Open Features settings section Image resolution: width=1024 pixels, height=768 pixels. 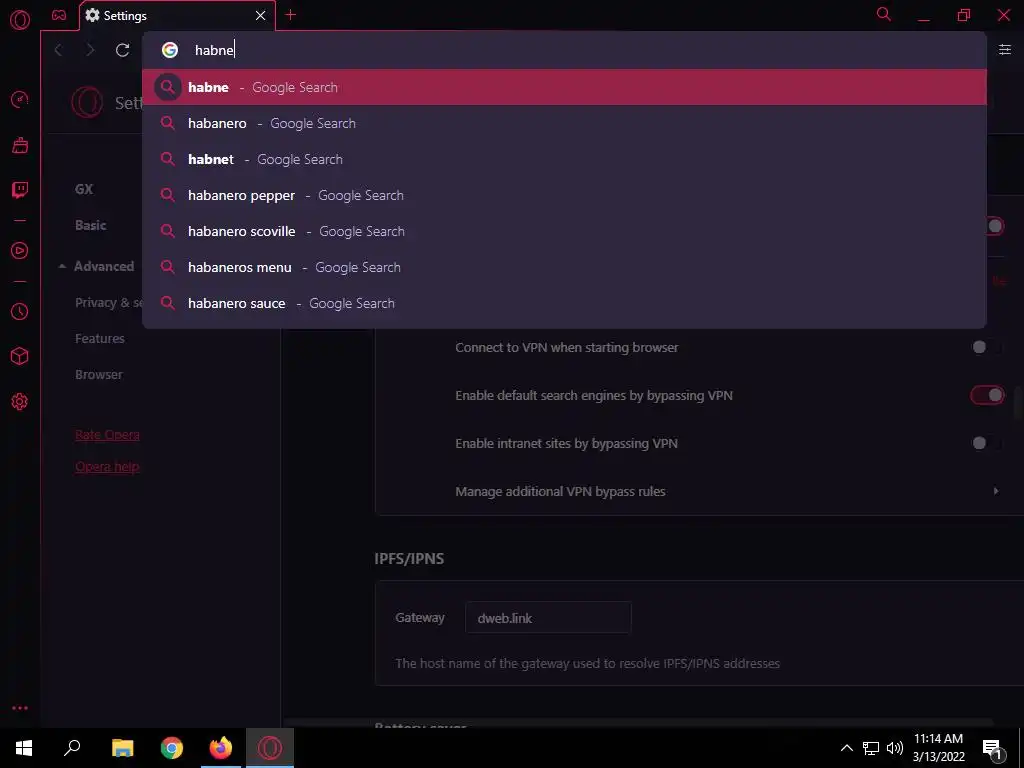click(x=99, y=338)
